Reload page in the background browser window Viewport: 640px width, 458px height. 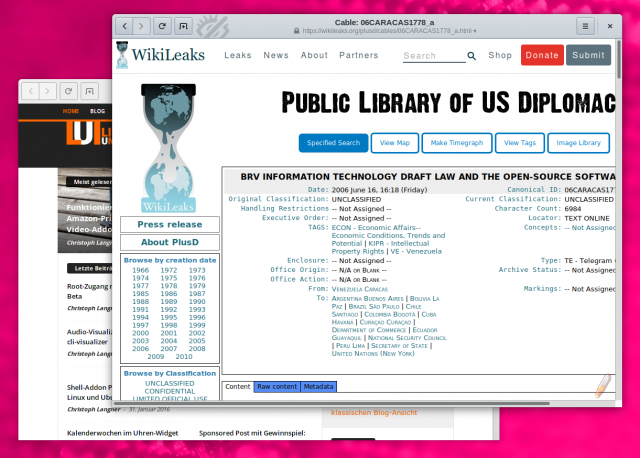(x=69, y=91)
